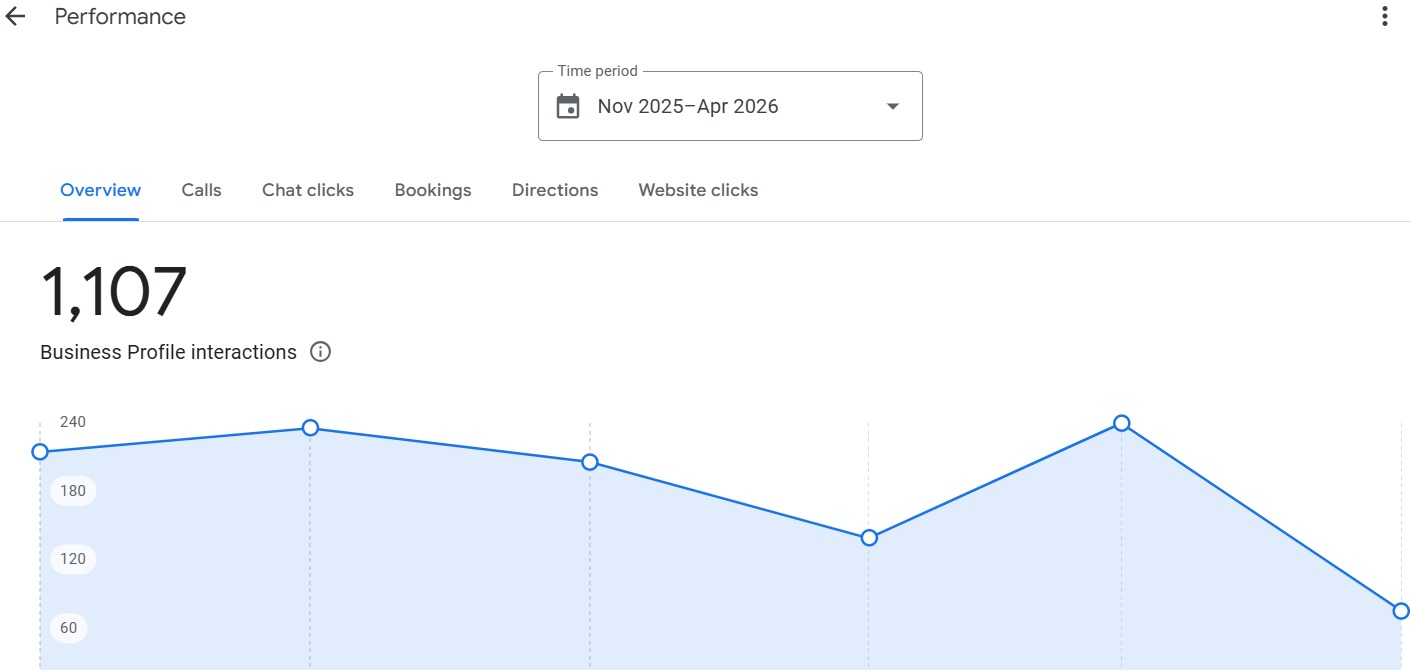The width and height of the screenshot is (1411, 670).
Task: Click the 1,107 interactions total
Action: click(114, 290)
